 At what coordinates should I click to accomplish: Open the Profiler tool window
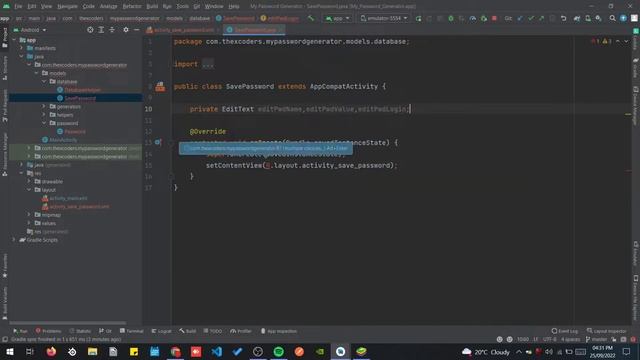pos(241,331)
